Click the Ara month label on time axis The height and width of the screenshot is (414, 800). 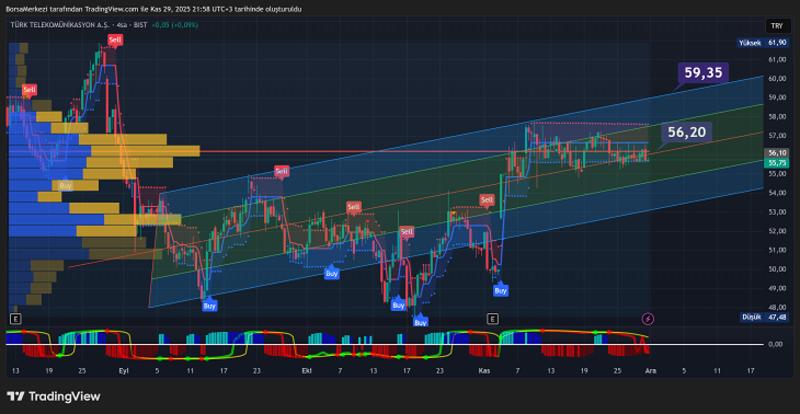click(650, 371)
